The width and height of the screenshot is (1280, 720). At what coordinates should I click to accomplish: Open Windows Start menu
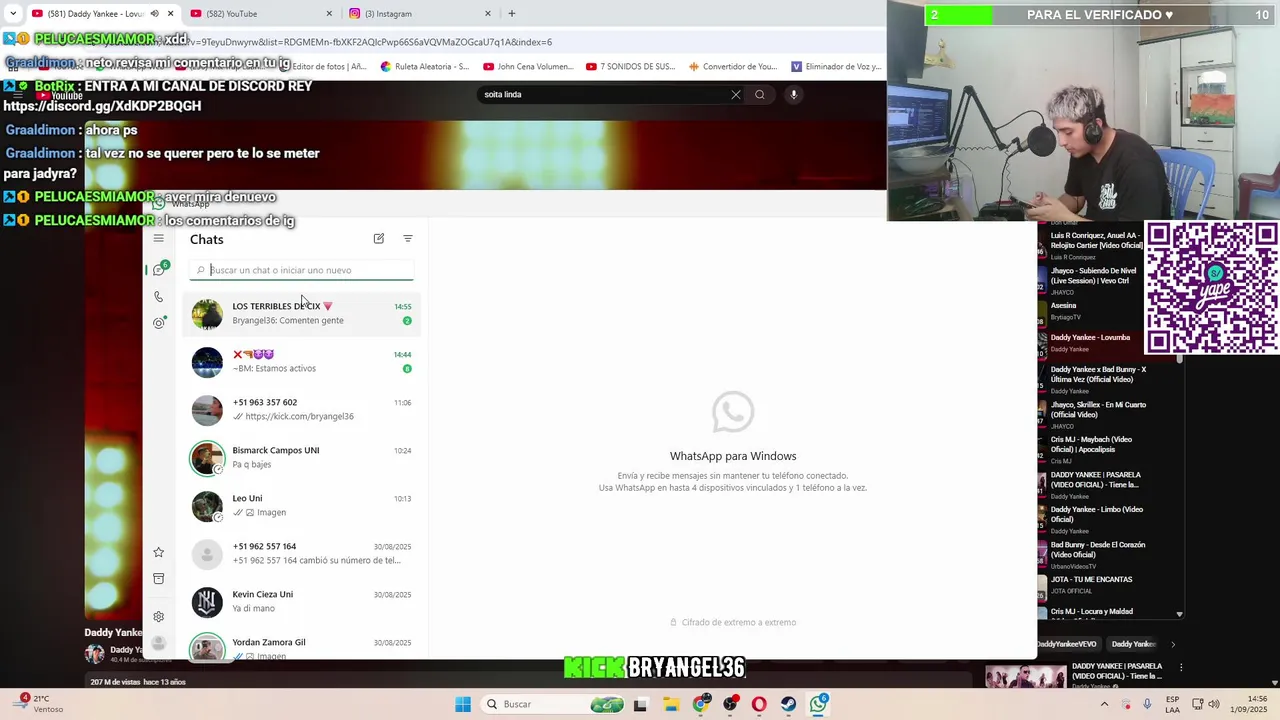[x=463, y=704]
